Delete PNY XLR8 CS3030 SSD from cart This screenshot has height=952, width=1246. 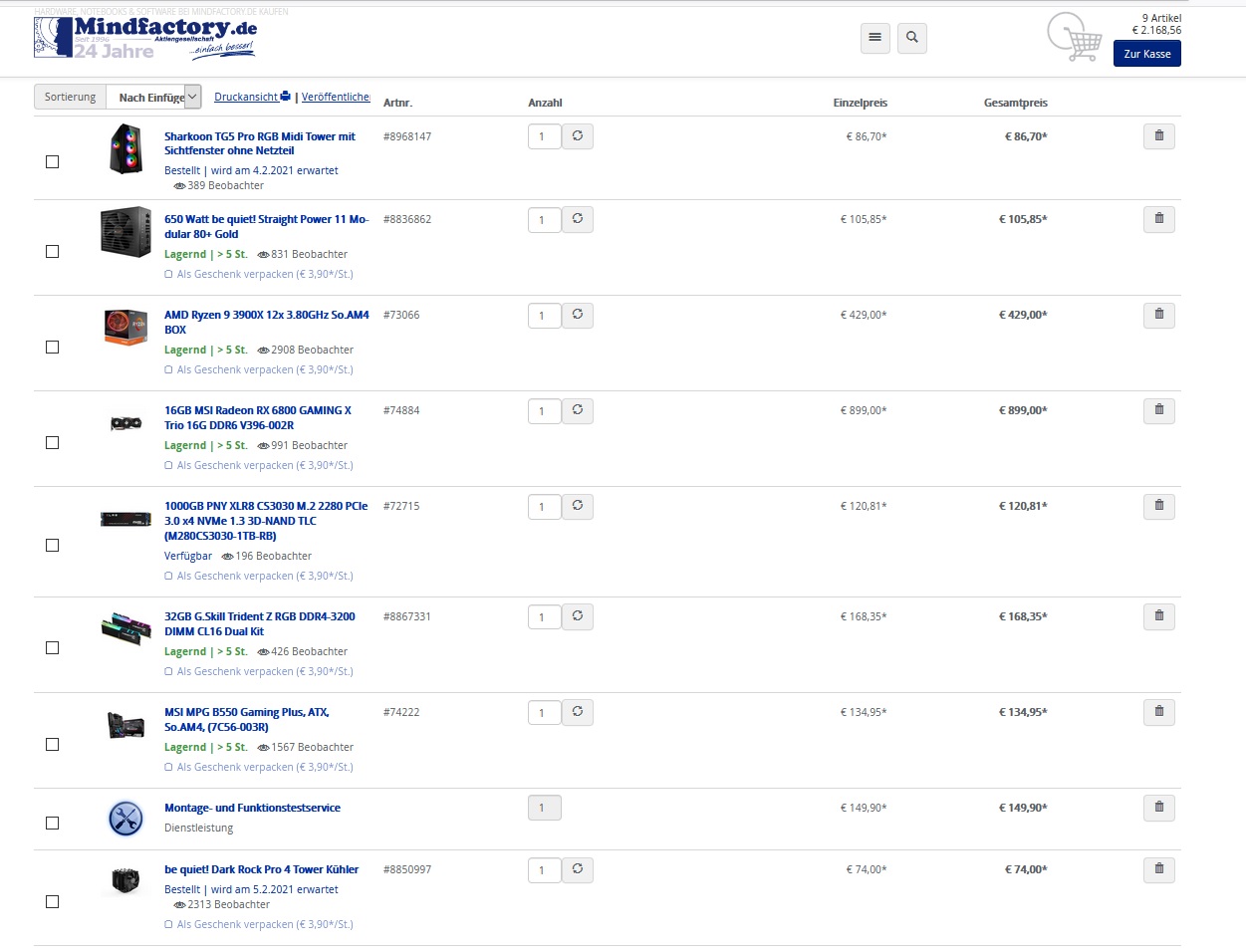tap(1159, 506)
